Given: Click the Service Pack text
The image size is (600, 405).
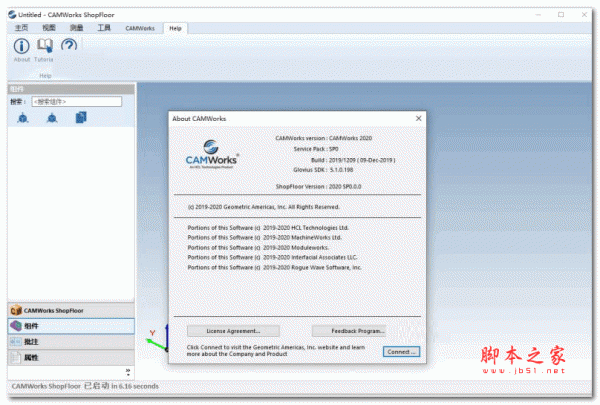Looking at the screenshot, I should pyautogui.click(x=316, y=149).
